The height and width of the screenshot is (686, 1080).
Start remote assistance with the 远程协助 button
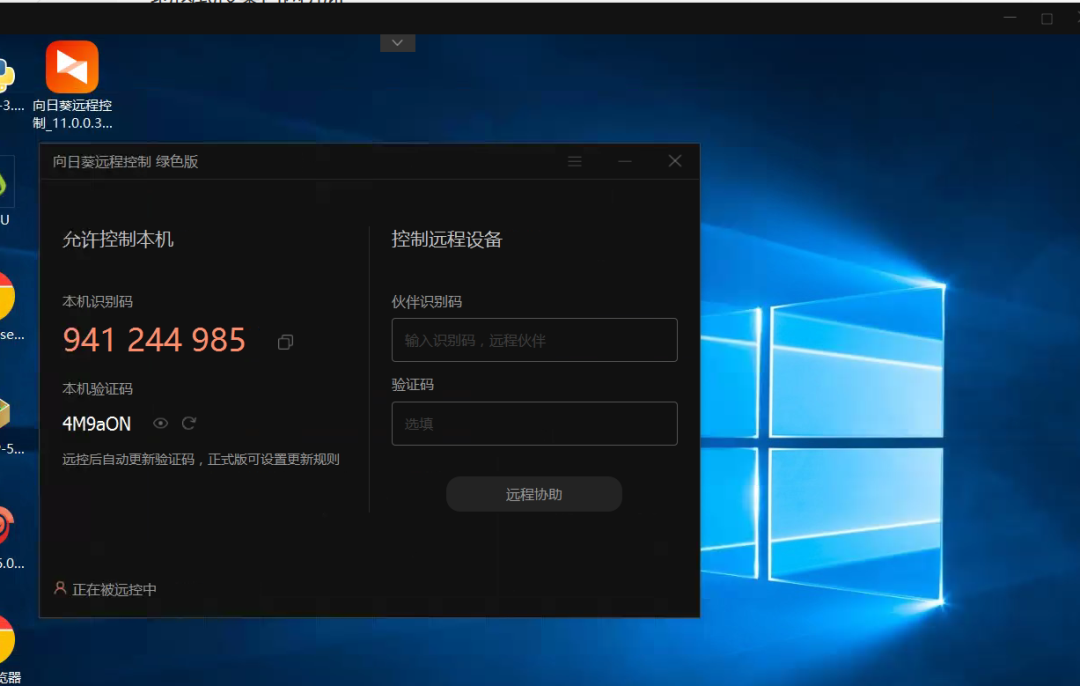point(534,494)
